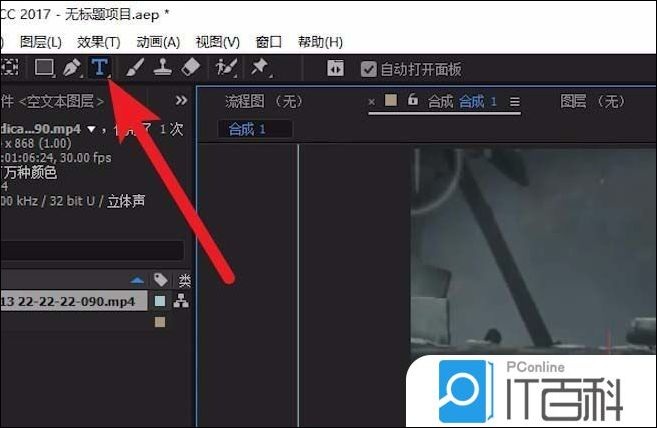Open the 效果(T) menu

point(98,42)
